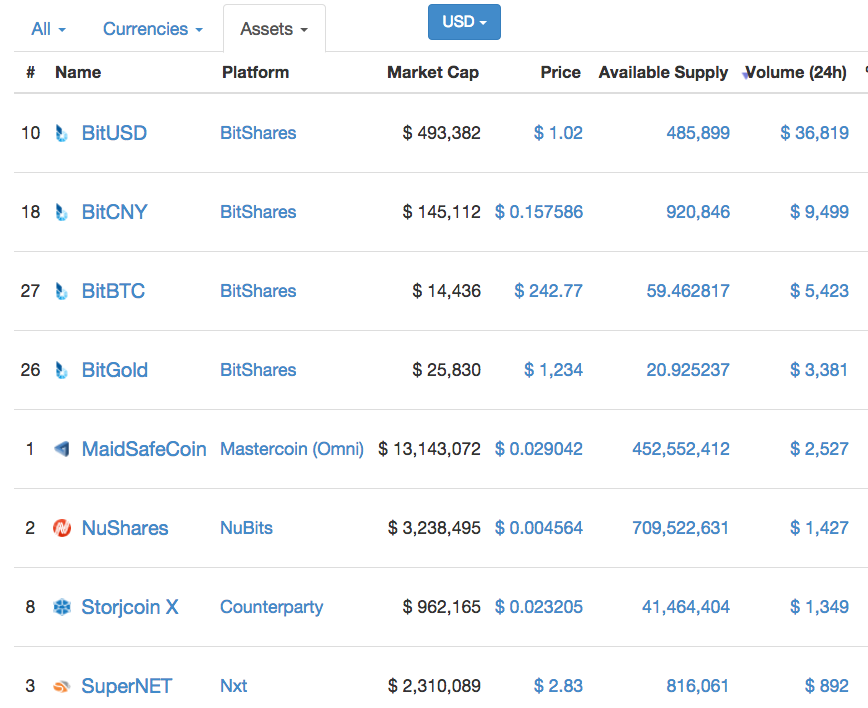The height and width of the screenshot is (708, 868).
Task: Click BitGold available supply 20.925237
Action: [688, 370]
